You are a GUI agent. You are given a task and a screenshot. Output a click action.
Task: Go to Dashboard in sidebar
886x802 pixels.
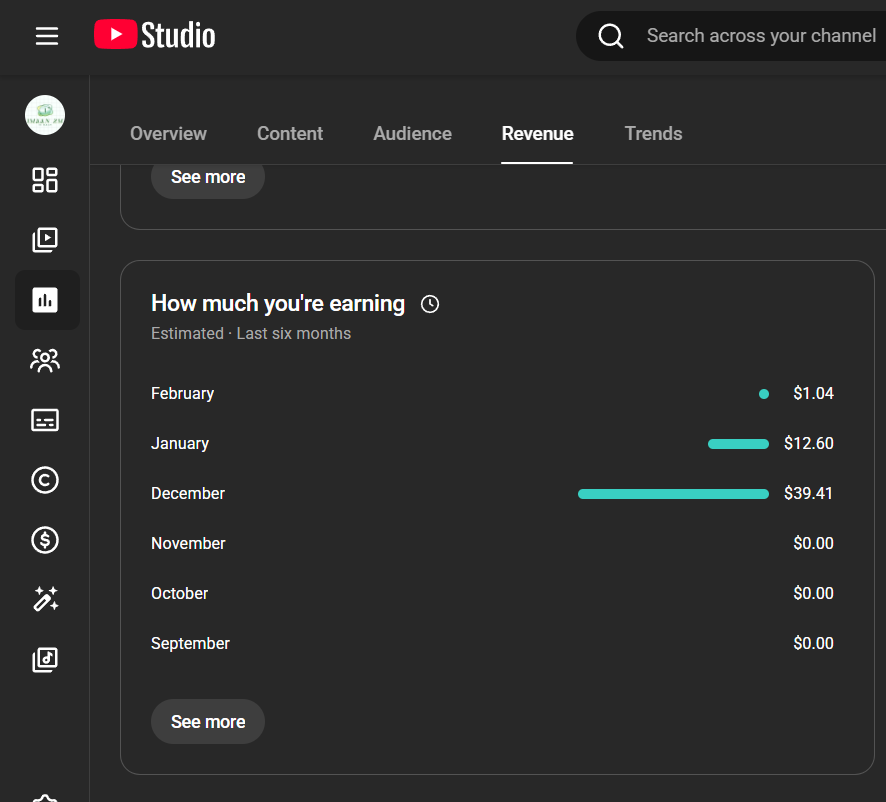point(45,180)
